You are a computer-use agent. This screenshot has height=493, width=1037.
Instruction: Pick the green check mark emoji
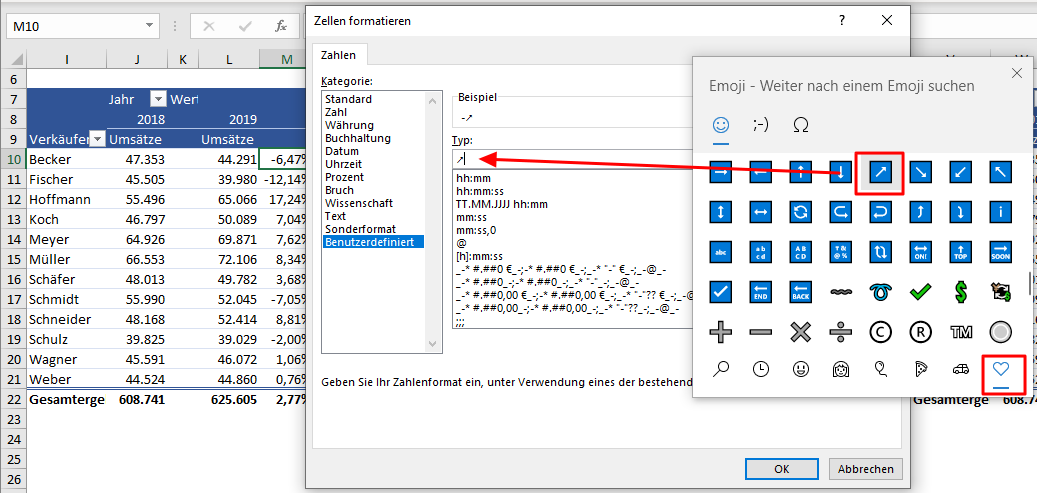pyautogui.click(x=920, y=291)
